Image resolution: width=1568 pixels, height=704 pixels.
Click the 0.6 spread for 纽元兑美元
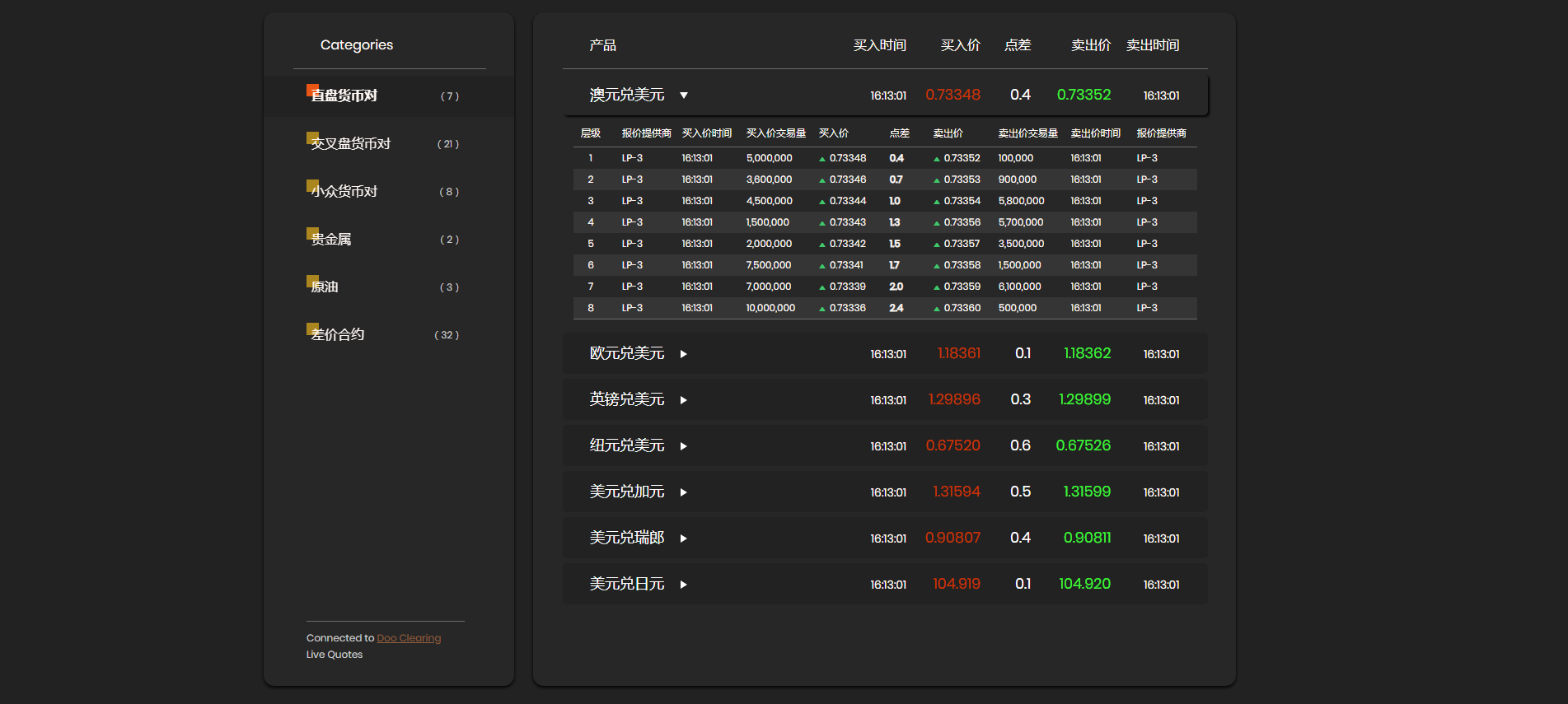pos(1020,445)
